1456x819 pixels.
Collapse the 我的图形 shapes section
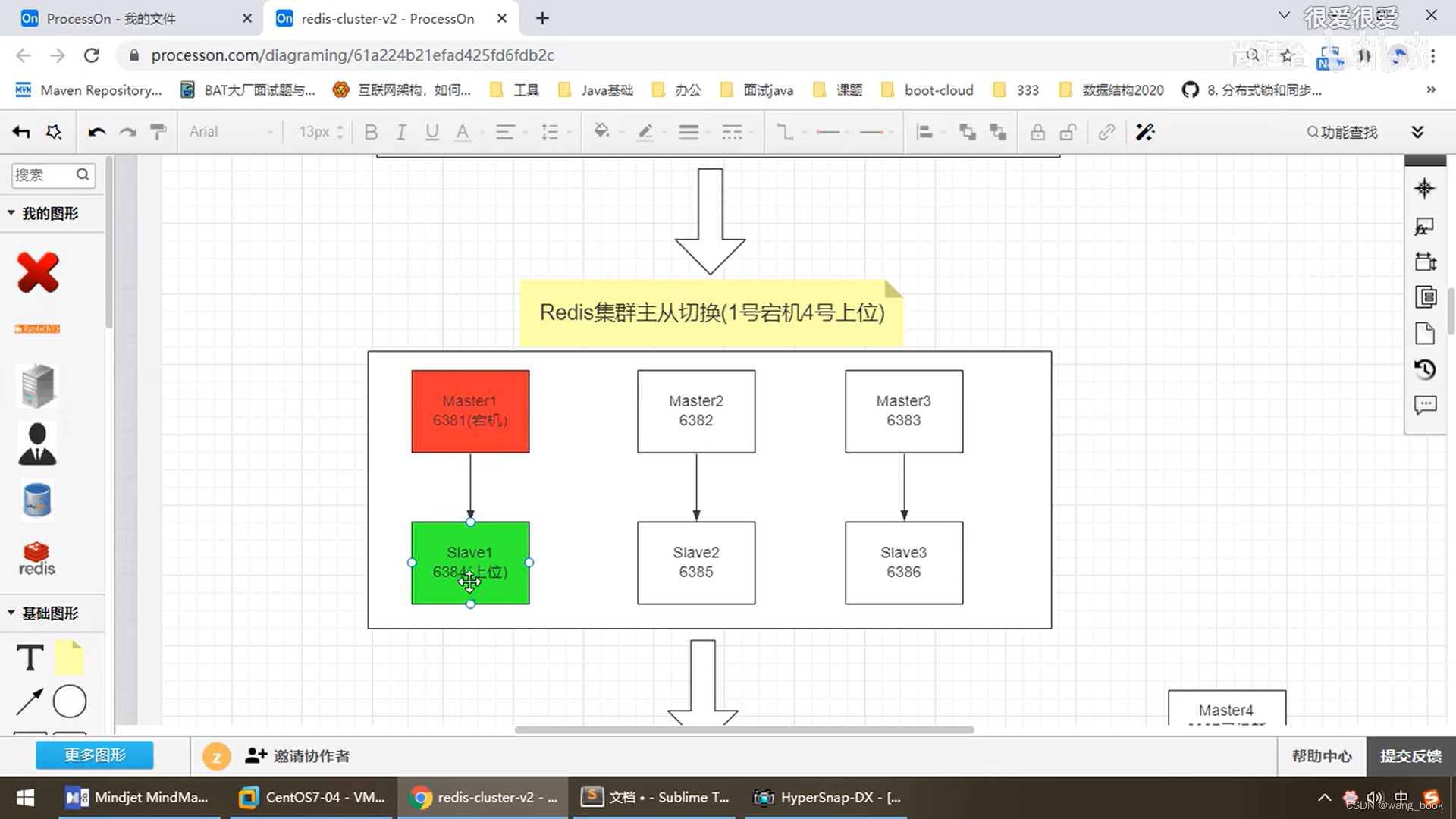(11, 213)
